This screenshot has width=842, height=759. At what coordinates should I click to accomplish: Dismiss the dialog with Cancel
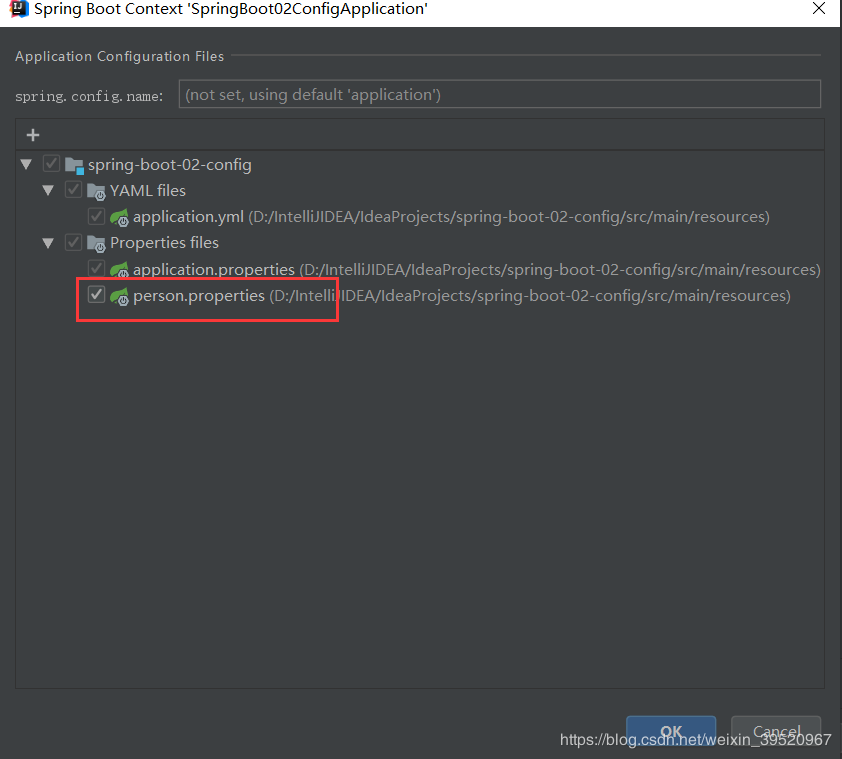776,731
